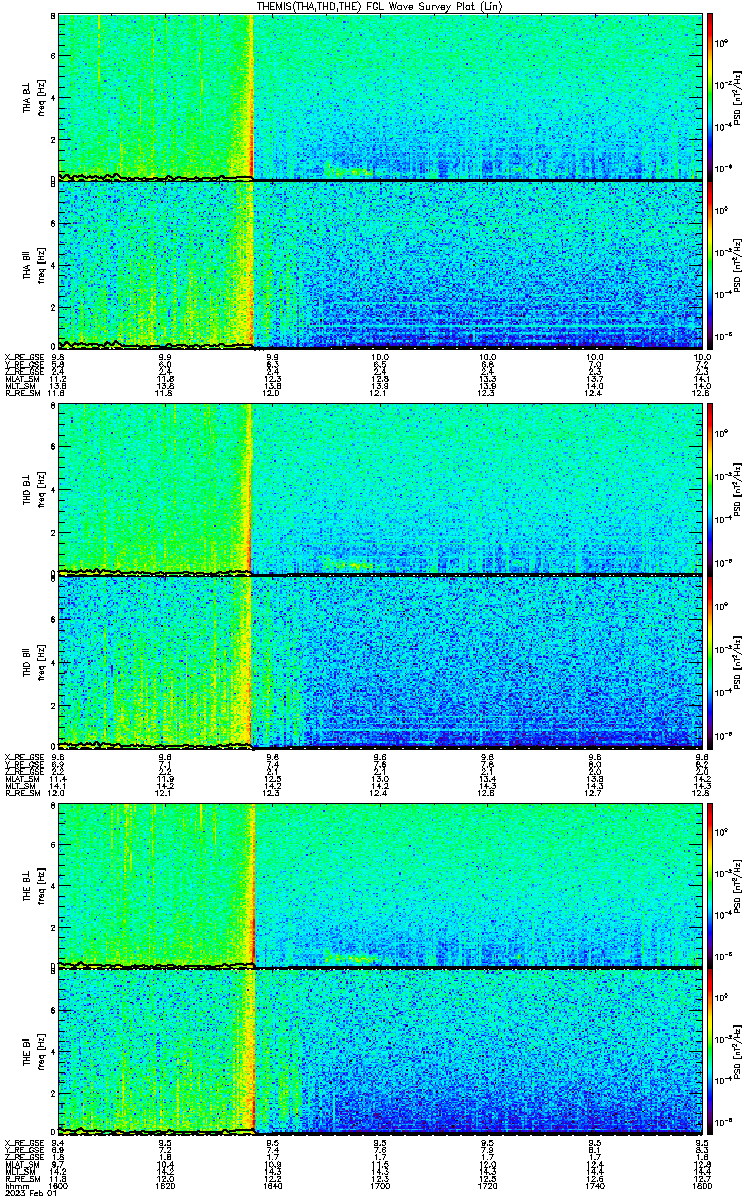The image size is (750, 1200).
Task: Click the 1620 time tick label
Action: point(166,1187)
